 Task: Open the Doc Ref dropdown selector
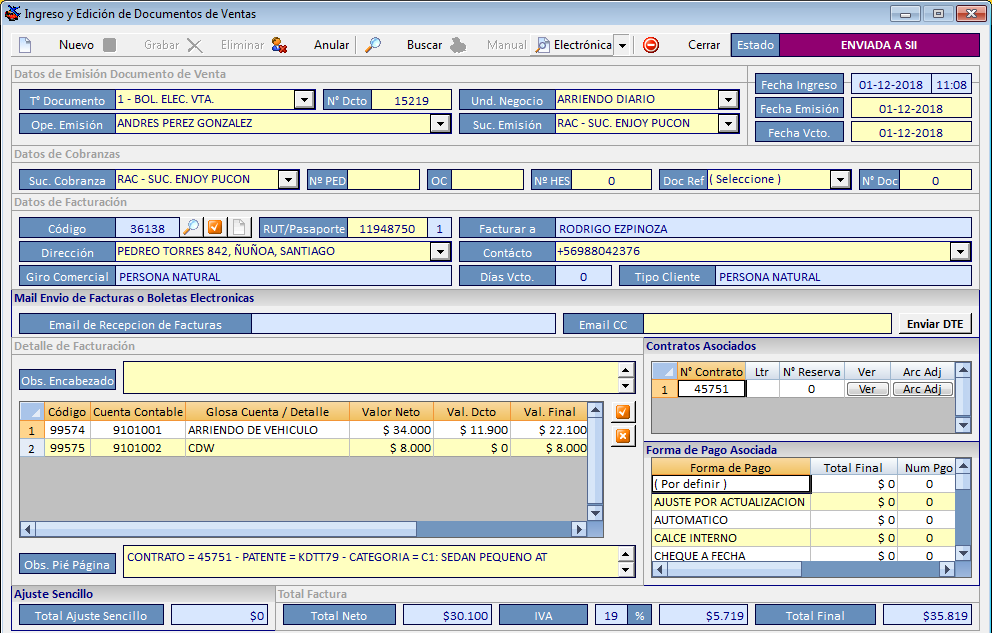(x=839, y=180)
